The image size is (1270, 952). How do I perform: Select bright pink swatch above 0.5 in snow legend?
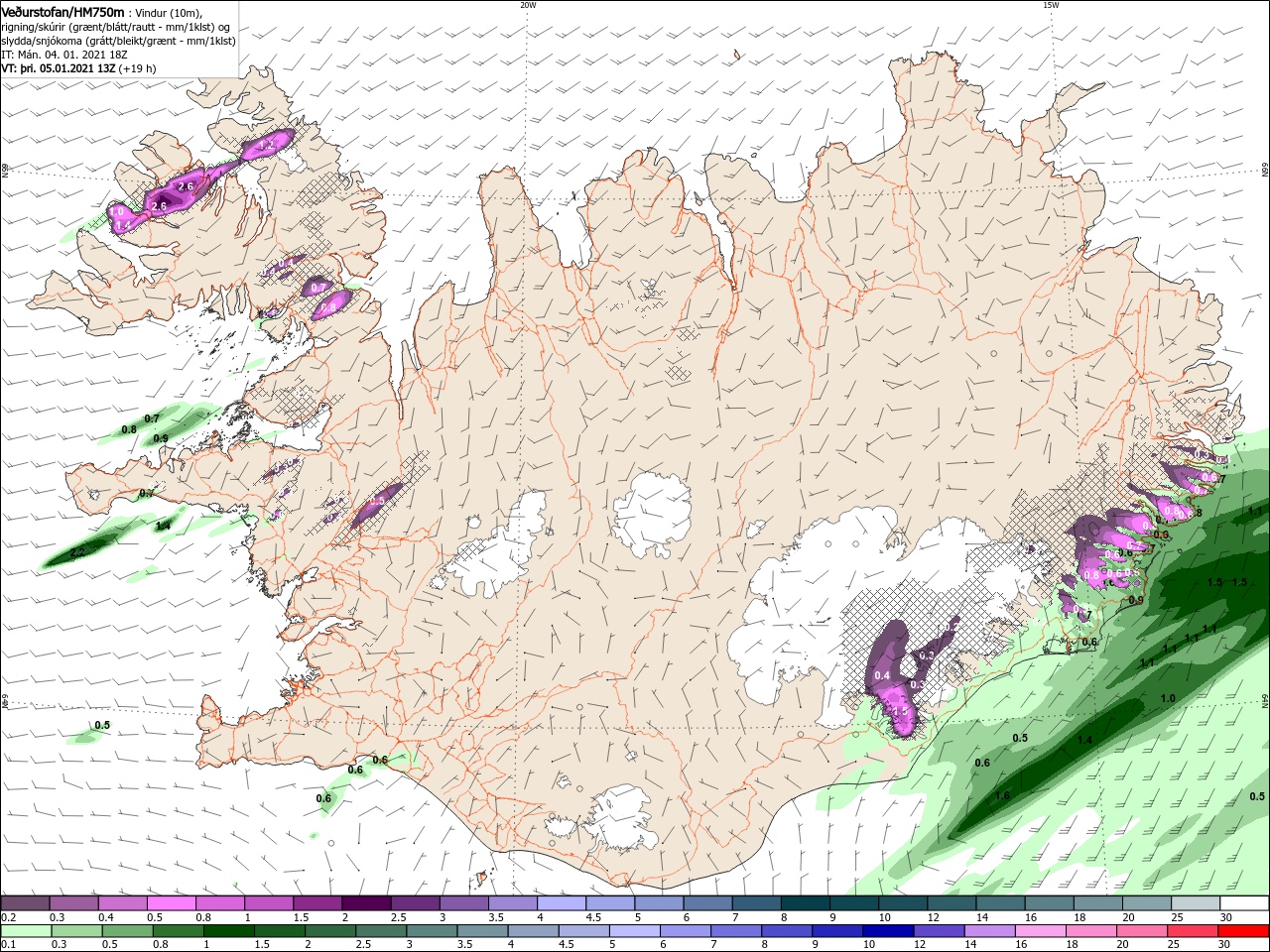coord(172,903)
